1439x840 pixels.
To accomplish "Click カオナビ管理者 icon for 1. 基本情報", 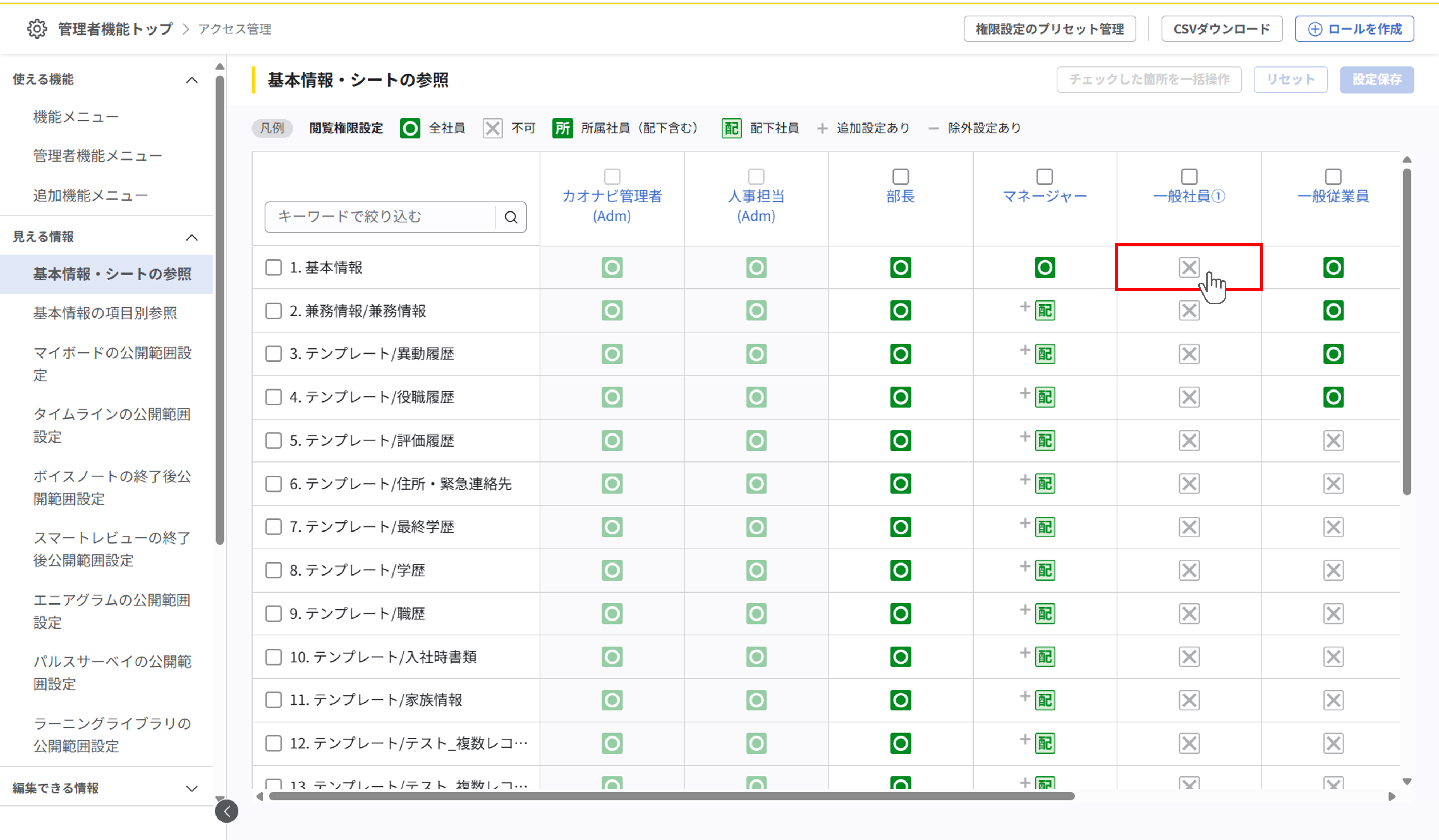I will pyautogui.click(x=612, y=267).
